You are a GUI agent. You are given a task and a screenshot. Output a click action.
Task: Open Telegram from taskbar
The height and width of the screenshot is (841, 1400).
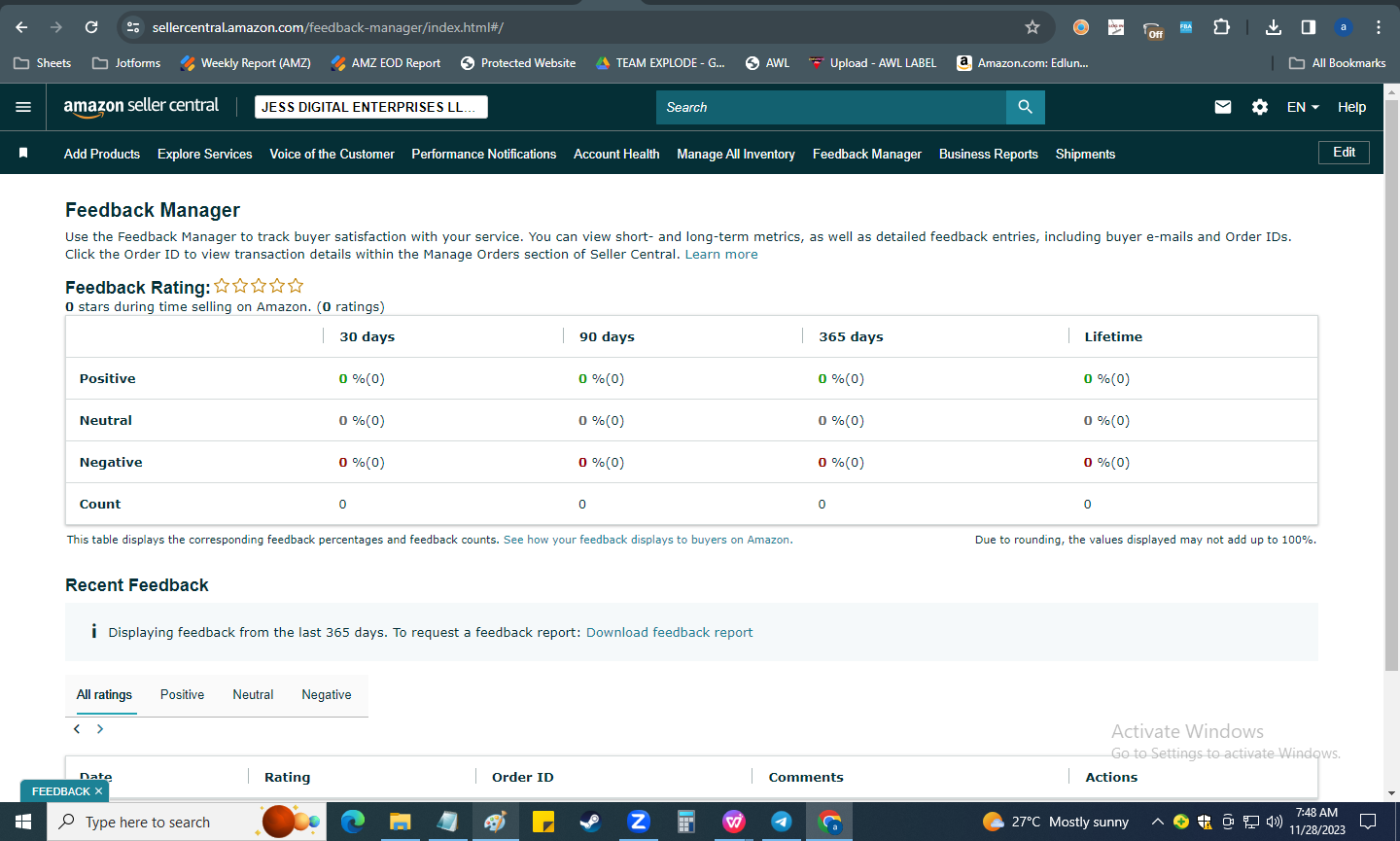(781, 822)
